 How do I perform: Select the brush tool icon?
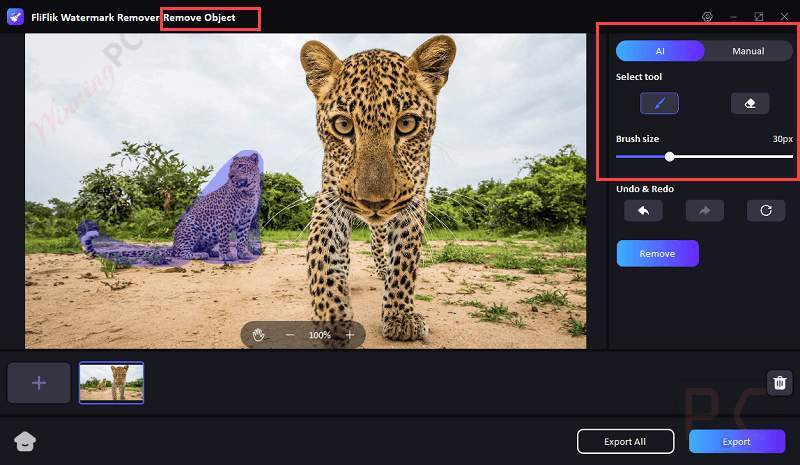coord(659,103)
